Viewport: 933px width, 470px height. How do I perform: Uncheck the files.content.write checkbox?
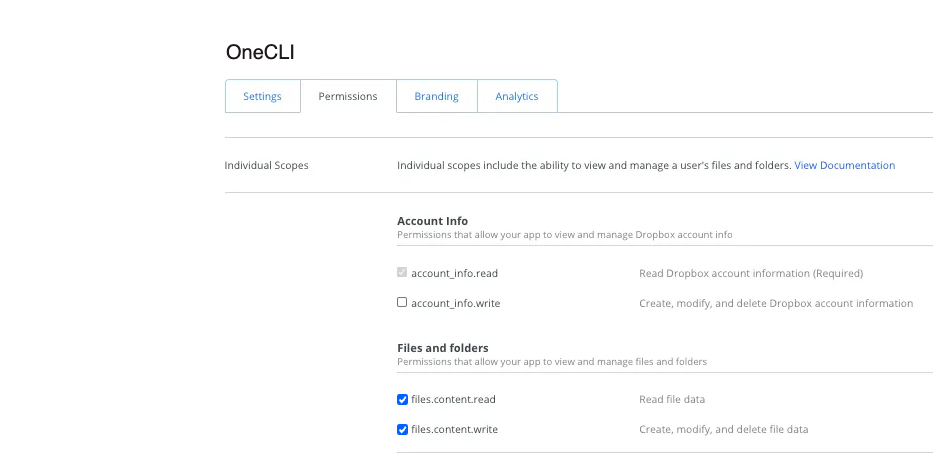click(402, 429)
